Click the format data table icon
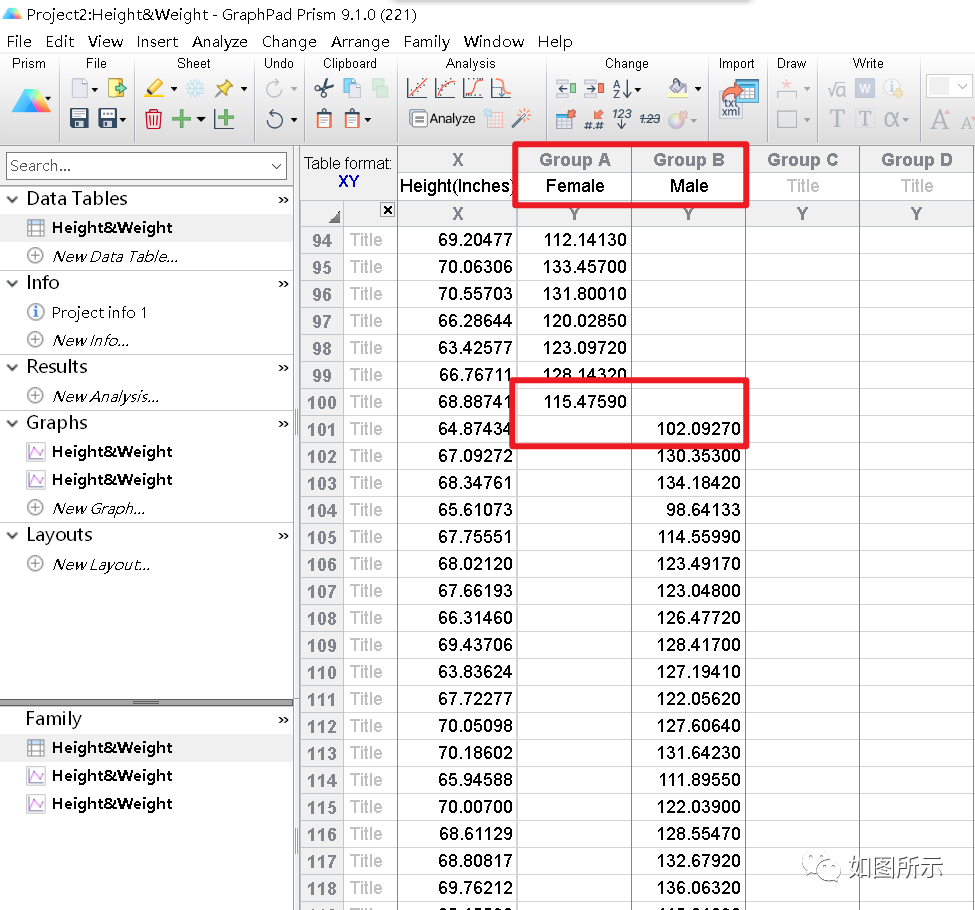This screenshot has width=975, height=910. 565,118
